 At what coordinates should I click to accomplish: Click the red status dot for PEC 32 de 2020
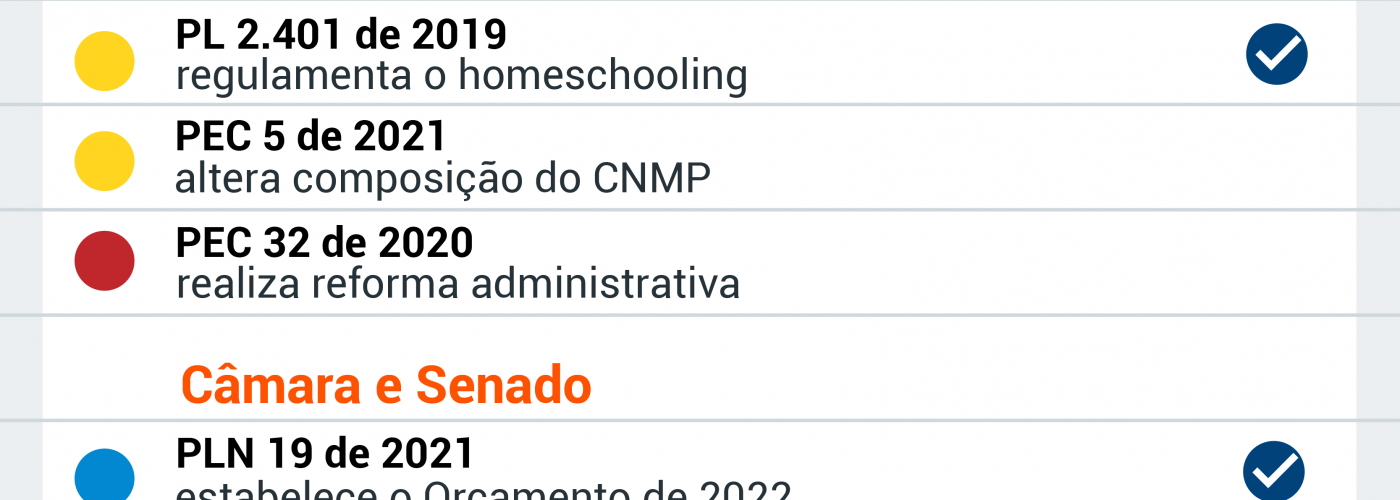[105, 261]
